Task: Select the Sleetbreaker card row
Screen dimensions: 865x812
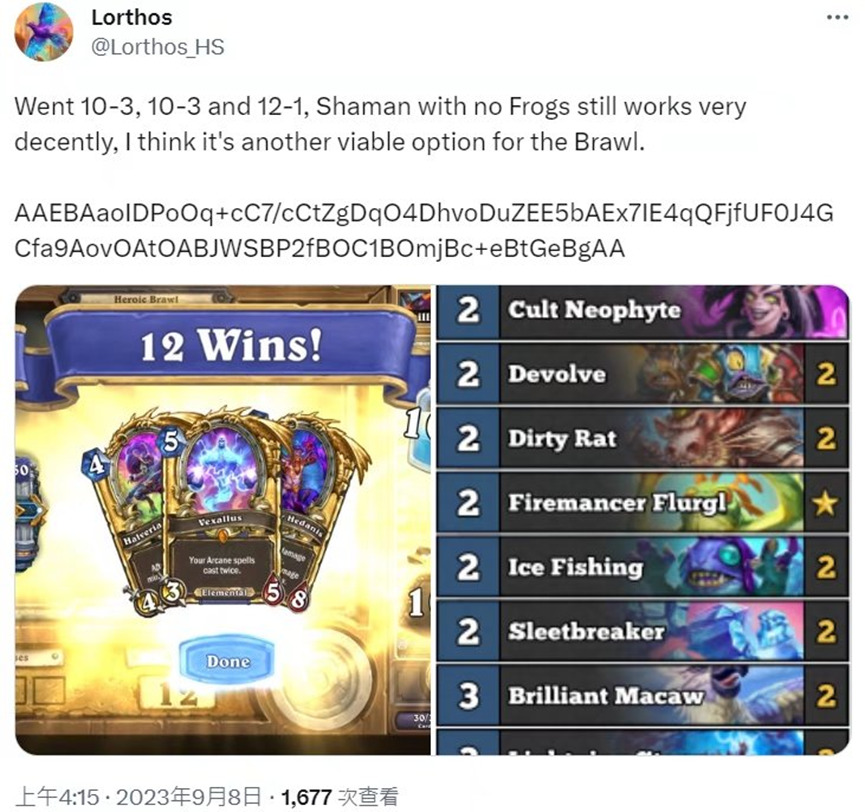Action: (x=643, y=631)
